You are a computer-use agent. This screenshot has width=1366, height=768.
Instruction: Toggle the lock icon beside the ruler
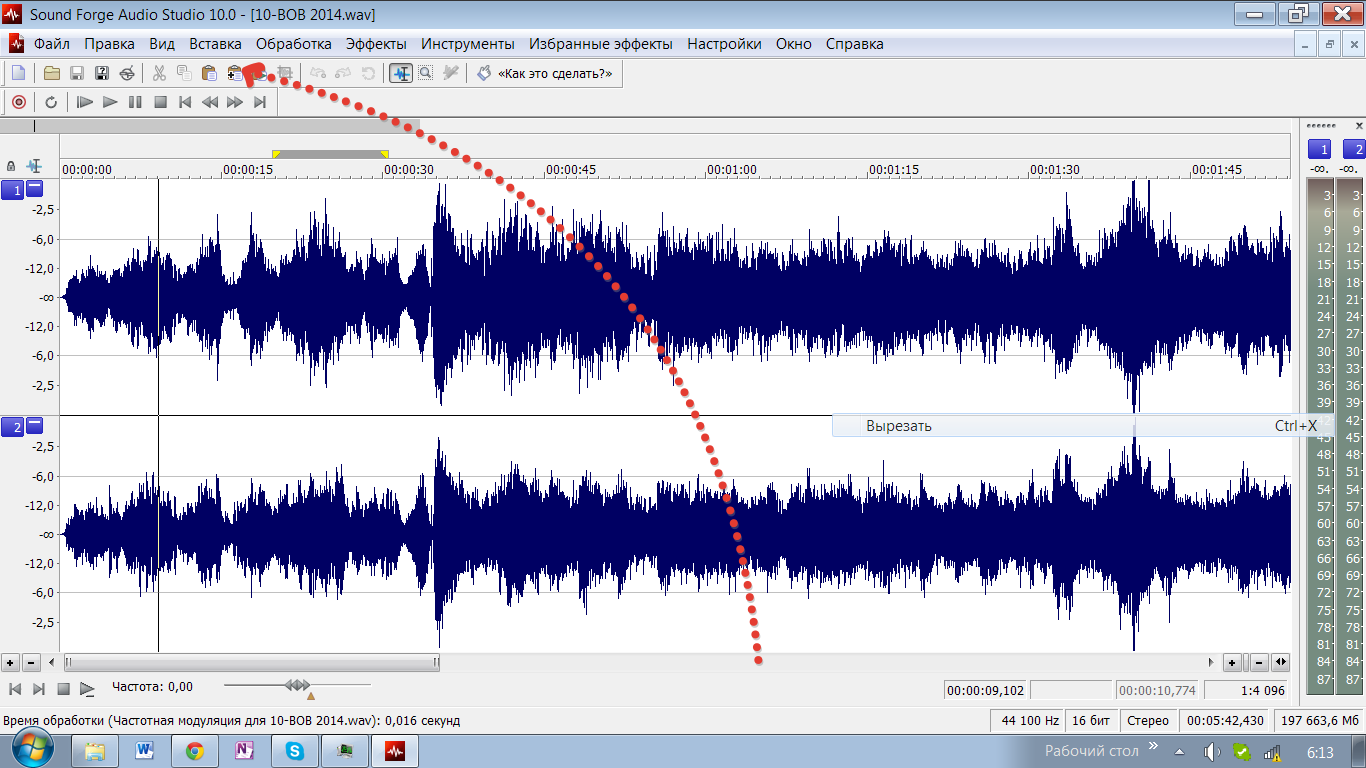pos(11,166)
